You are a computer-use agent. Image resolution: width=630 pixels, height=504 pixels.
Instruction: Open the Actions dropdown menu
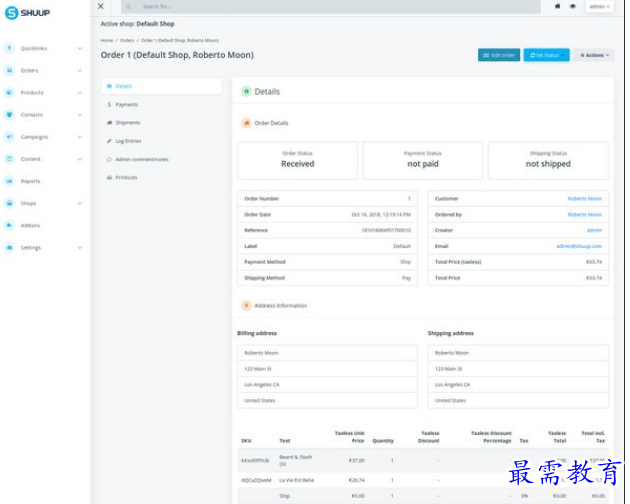click(594, 55)
